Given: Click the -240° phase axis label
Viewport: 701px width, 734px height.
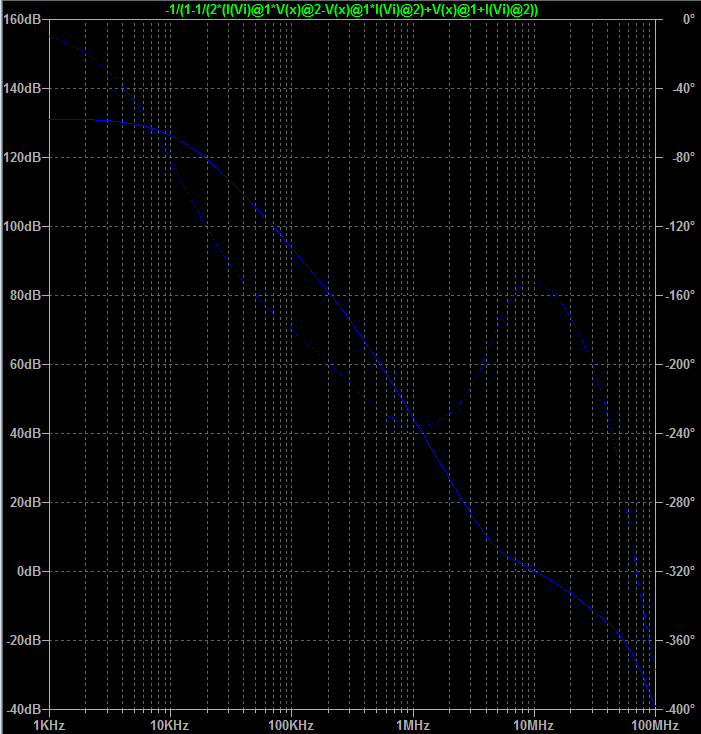Looking at the screenshot, I should click(x=680, y=433).
